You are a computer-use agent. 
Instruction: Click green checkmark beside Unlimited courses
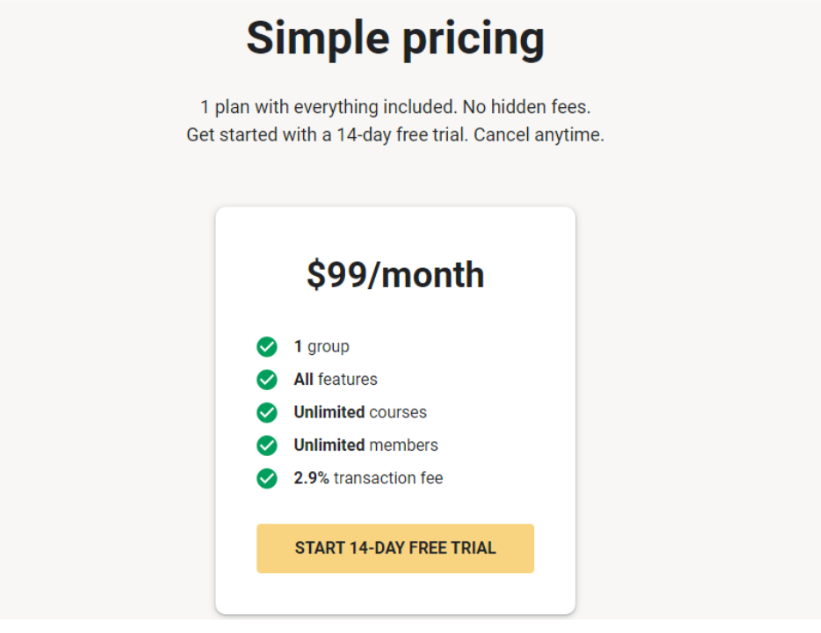tap(267, 412)
